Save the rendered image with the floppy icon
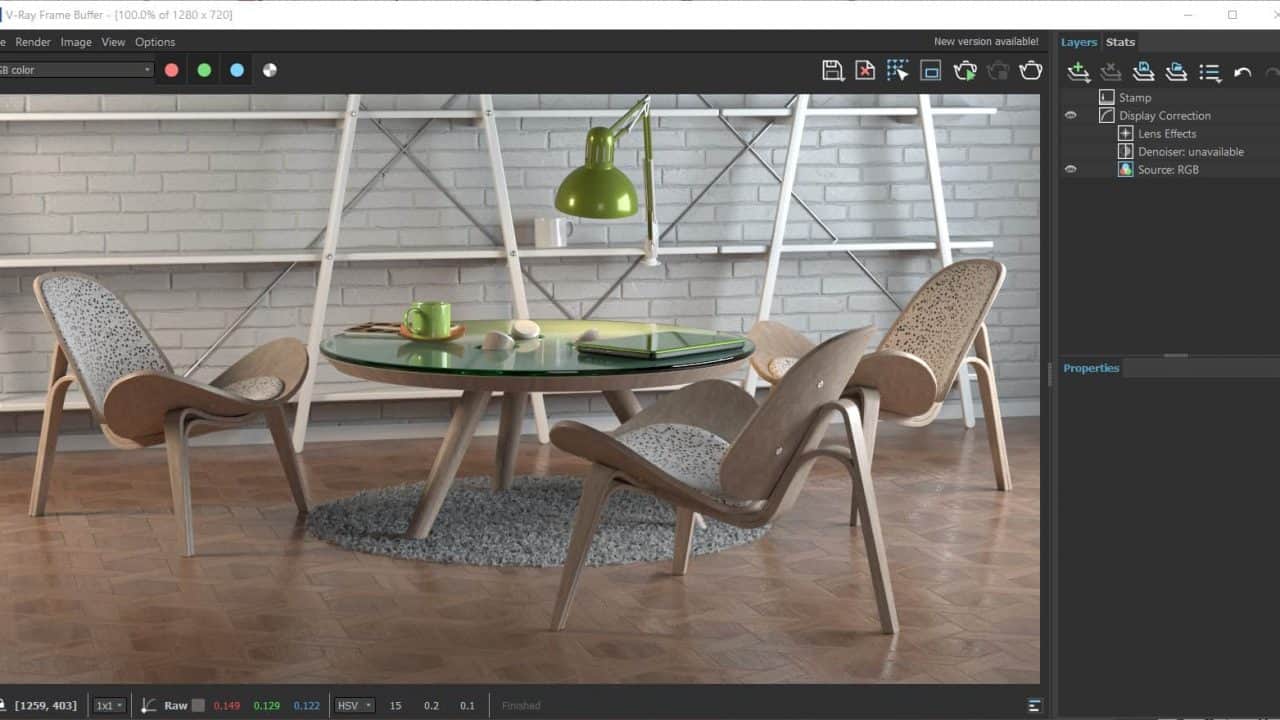The image size is (1280, 720). pos(832,70)
